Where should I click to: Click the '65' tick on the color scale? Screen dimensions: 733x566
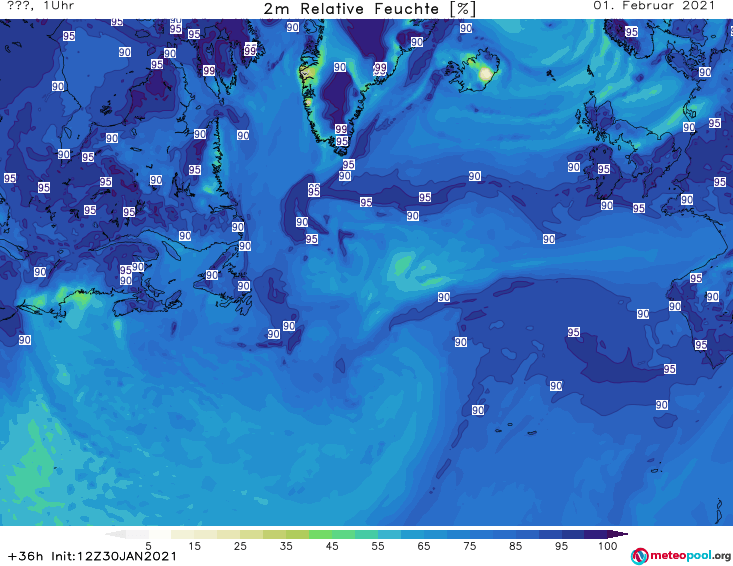pos(424,545)
